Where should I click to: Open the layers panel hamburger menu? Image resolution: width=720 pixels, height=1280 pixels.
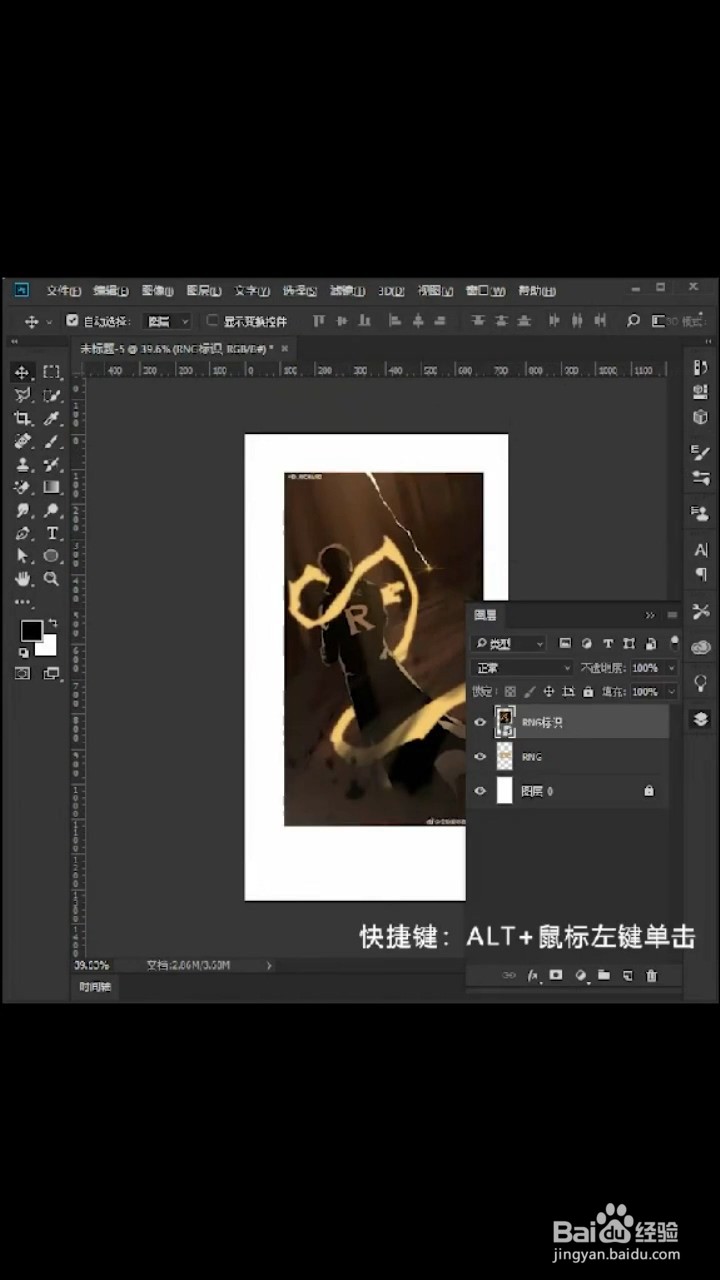click(673, 615)
